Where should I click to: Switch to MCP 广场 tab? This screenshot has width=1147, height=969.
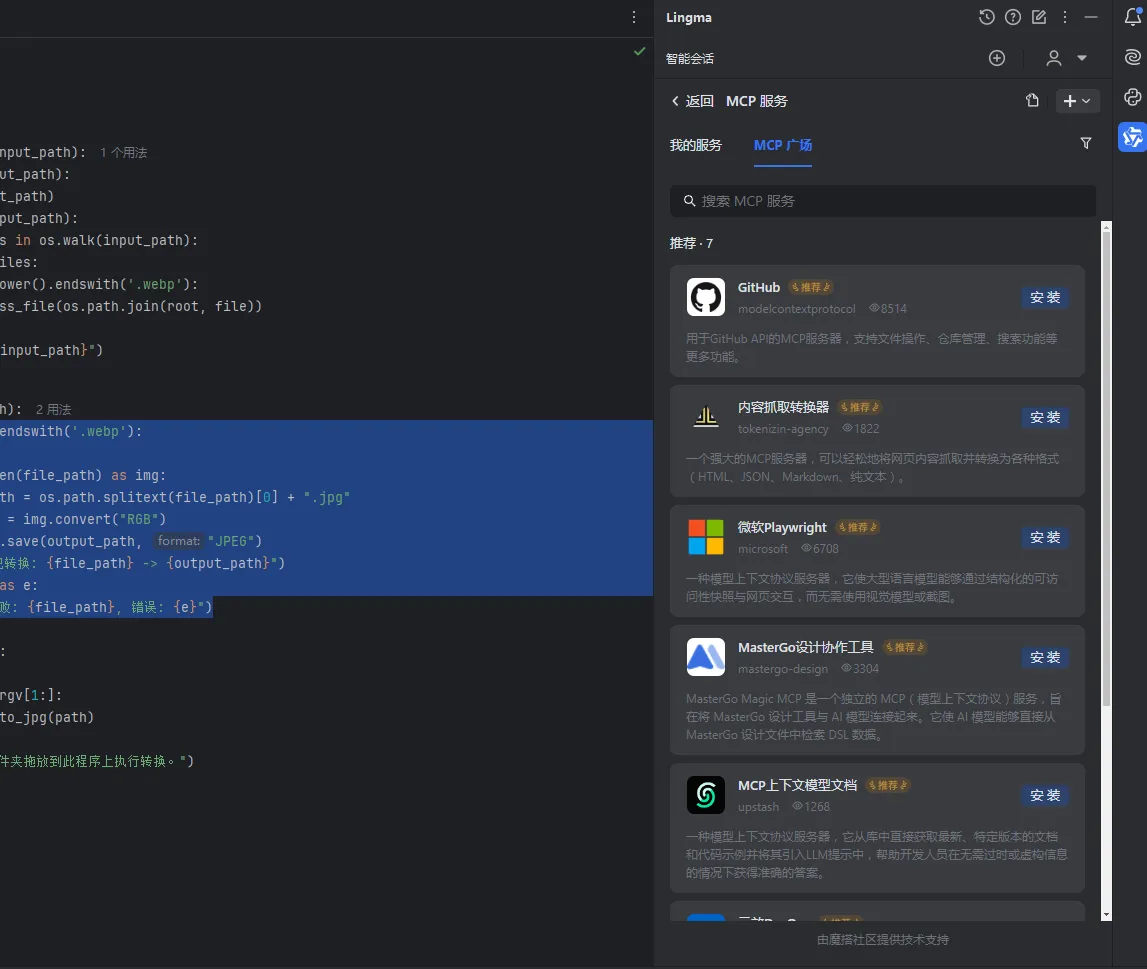[783, 145]
